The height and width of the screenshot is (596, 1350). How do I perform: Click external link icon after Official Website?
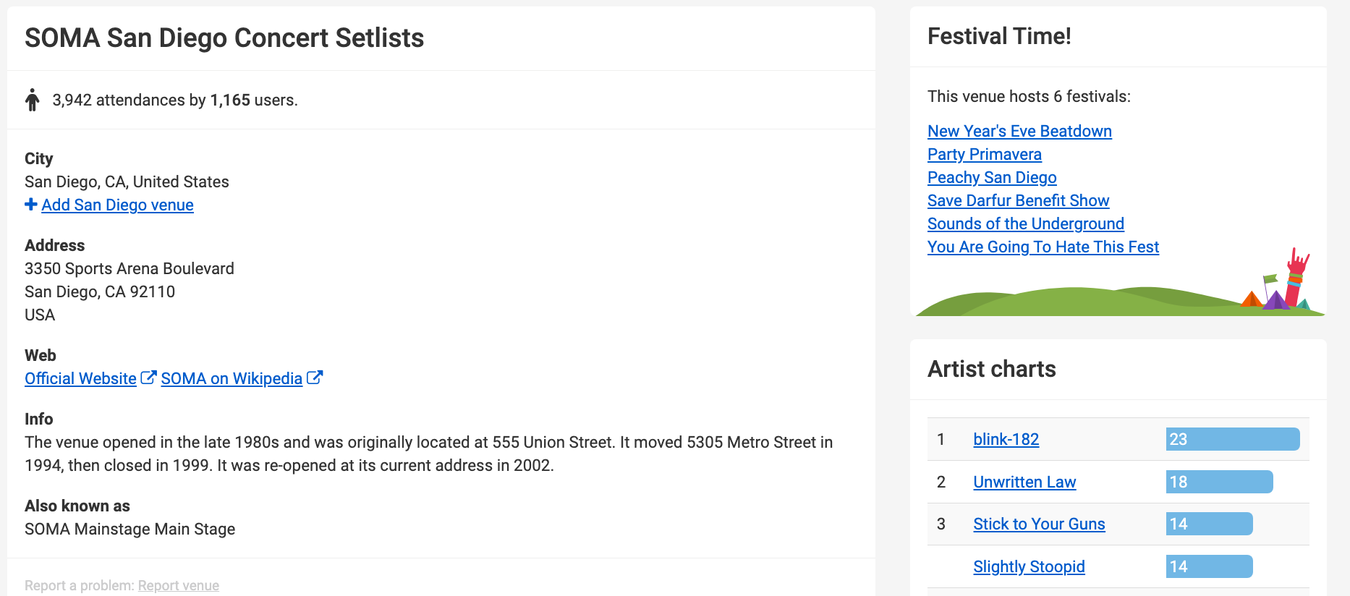point(148,378)
